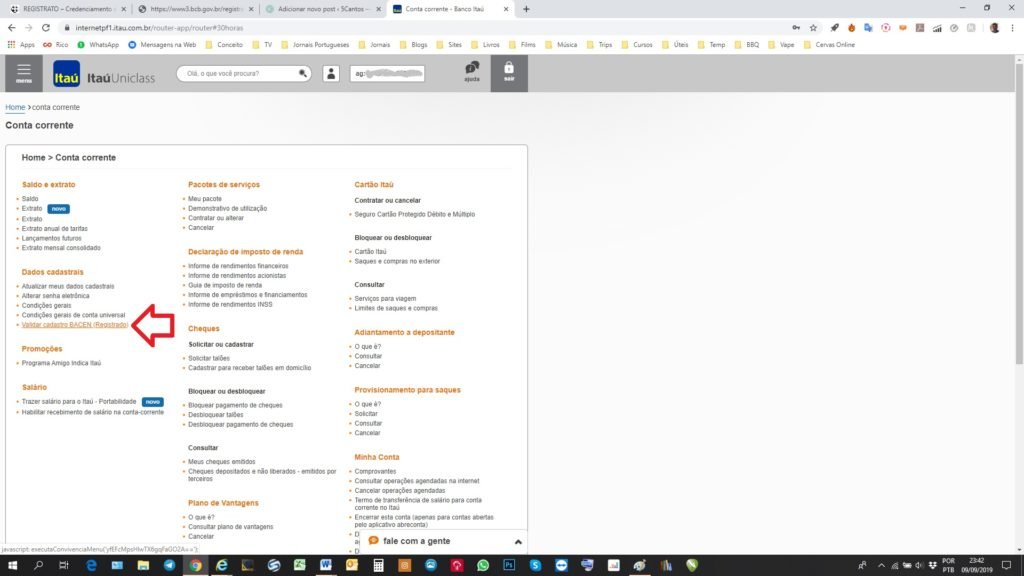This screenshot has height=576, width=1024.
Task: Click the taskbar search icon
Action: pyautogui.click(x=39, y=565)
